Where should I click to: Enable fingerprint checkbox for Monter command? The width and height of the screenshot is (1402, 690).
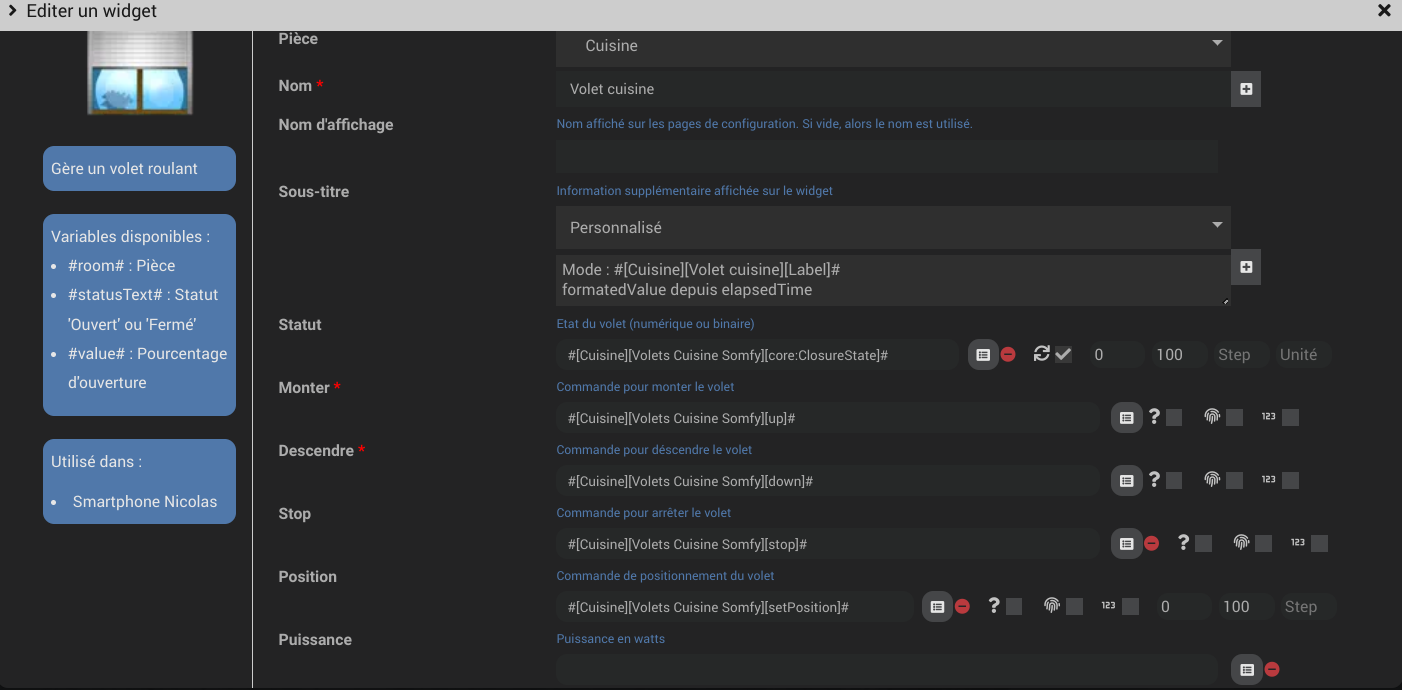pyautogui.click(x=1234, y=418)
